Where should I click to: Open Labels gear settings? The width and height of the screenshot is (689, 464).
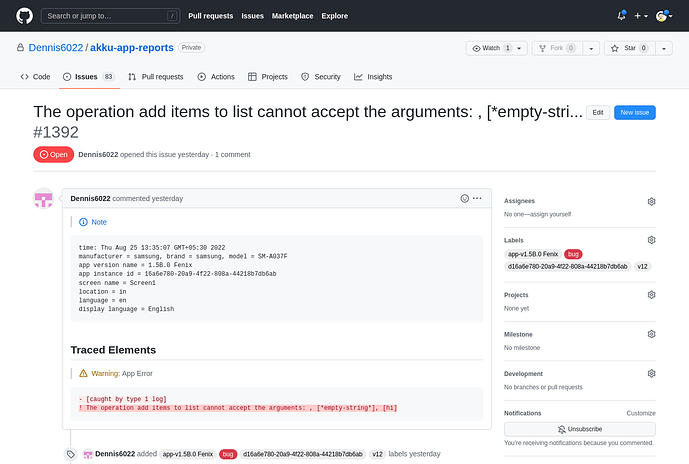(x=651, y=240)
